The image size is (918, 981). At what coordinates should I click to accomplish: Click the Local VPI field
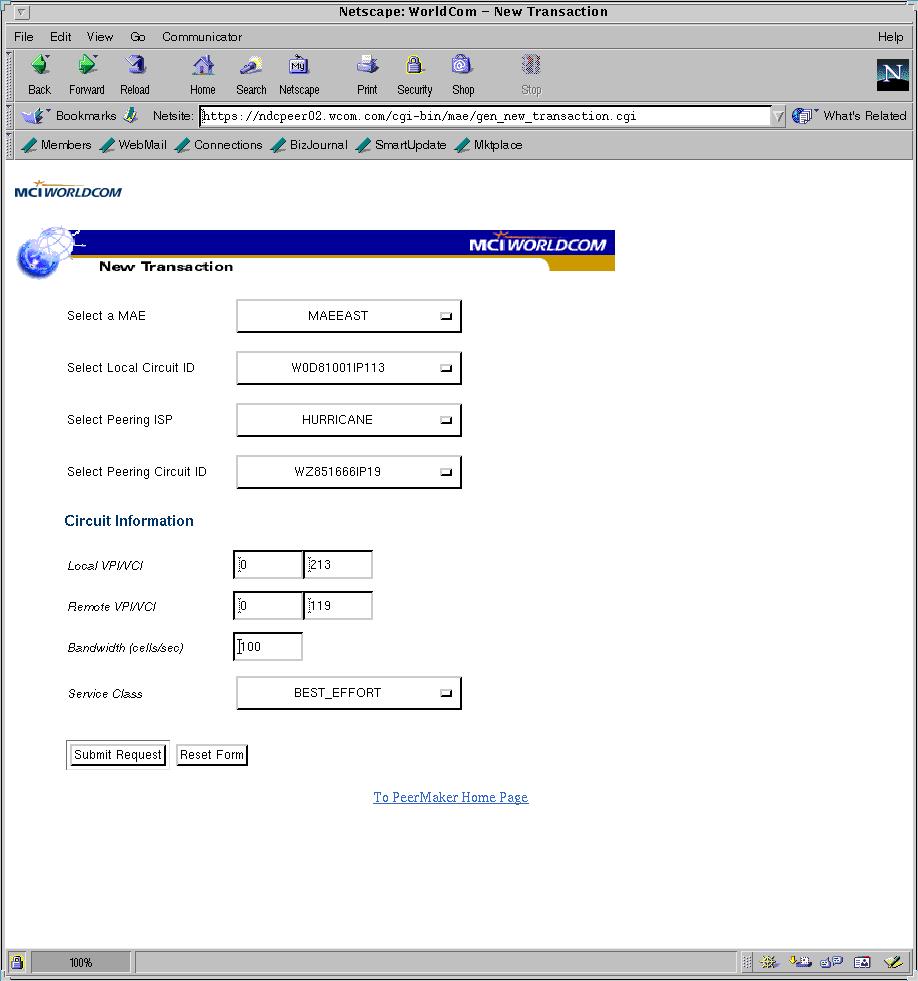coord(268,565)
